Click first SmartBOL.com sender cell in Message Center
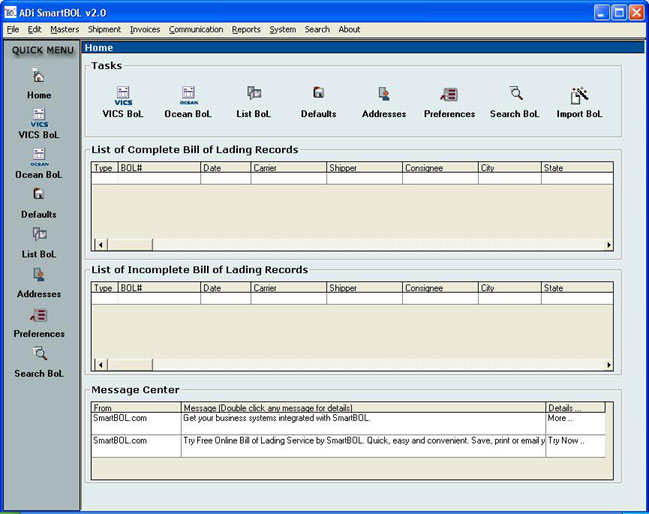Image resolution: width=649 pixels, height=514 pixels. pos(136,423)
